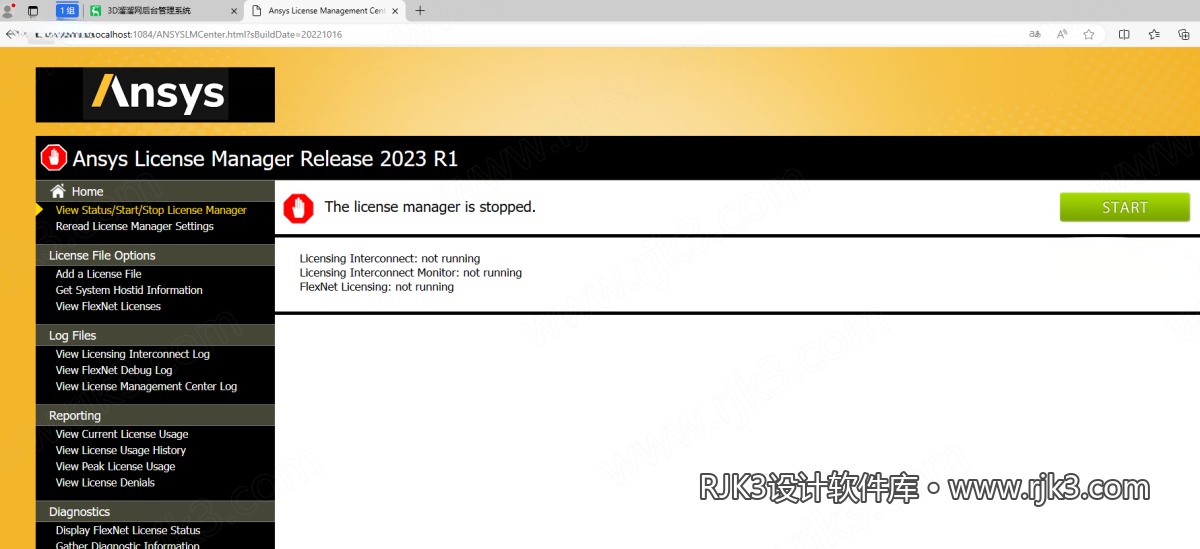
Task: Click the browser back arrow
Action: point(10,34)
